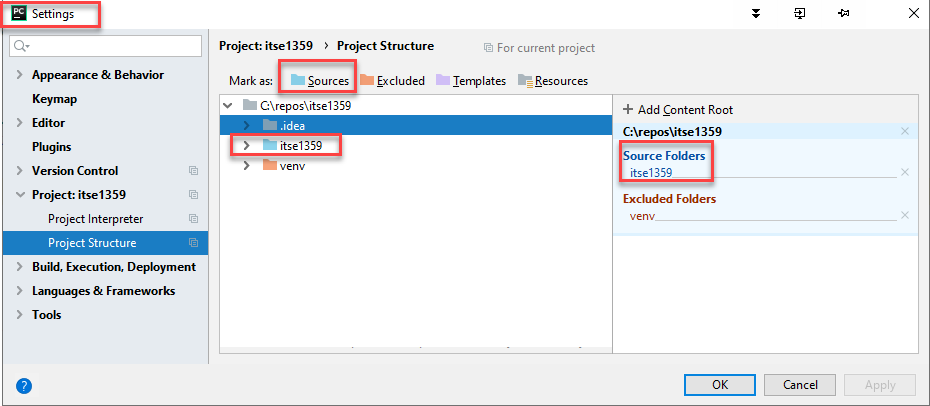930x406 pixels.
Task: Open Keymap settings
Action: point(54,99)
